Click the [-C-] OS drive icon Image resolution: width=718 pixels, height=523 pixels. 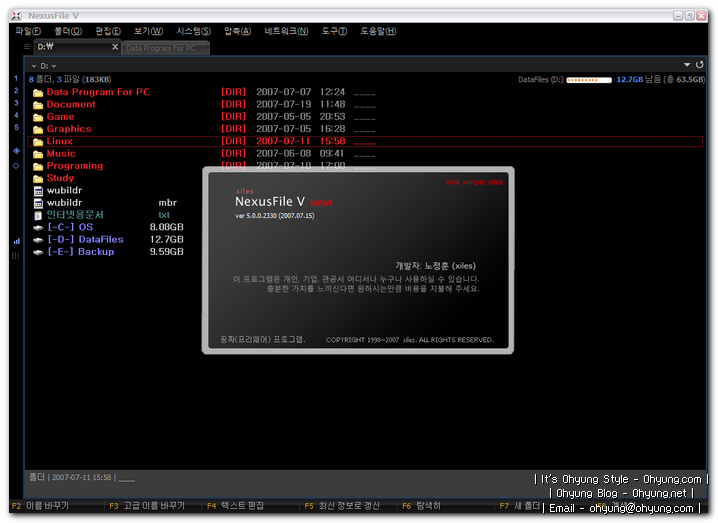[38, 228]
